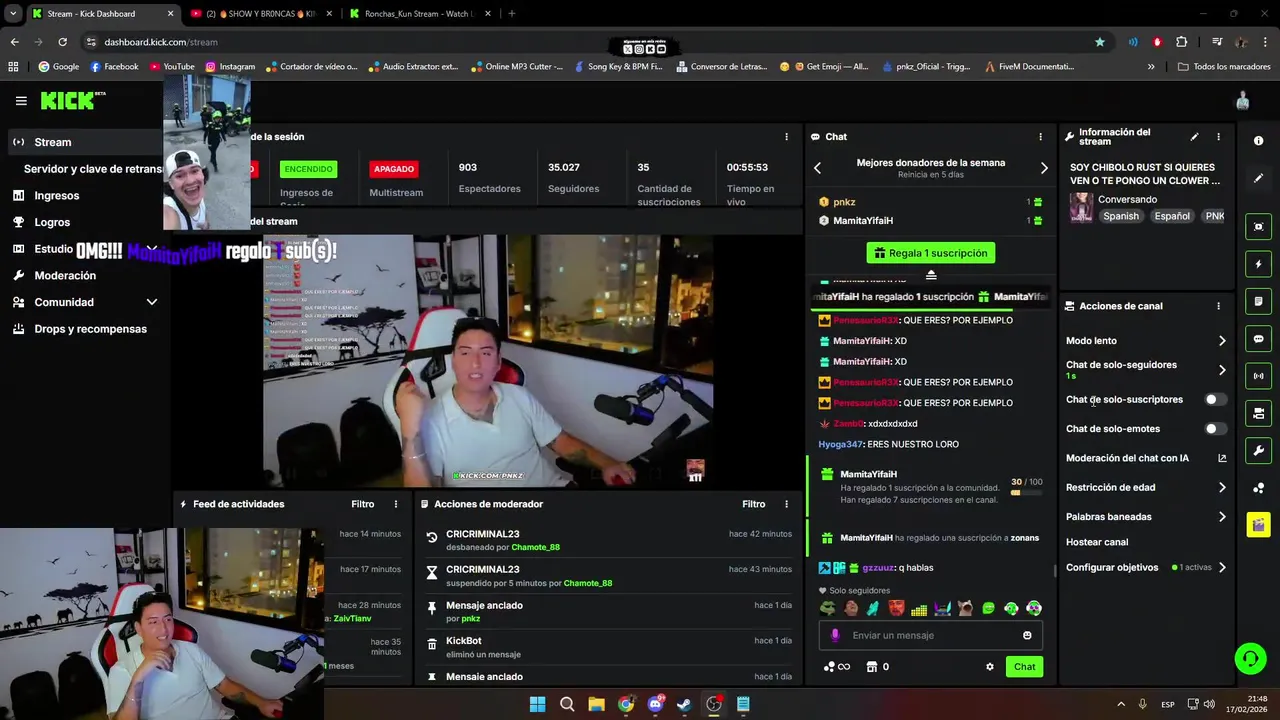
Task: Edit stream information with the pencil icon
Action: (x=1194, y=137)
